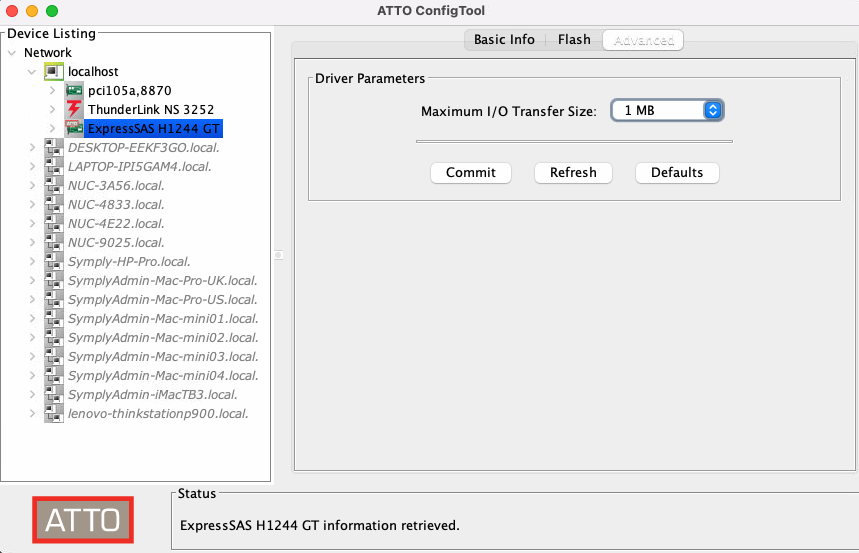The width and height of the screenshot is (859, 553).
Task: Click the SymplyAdmin-Mac-Pro-UK.local host icon
Action: pyautogui.click(x=54, y=281)
